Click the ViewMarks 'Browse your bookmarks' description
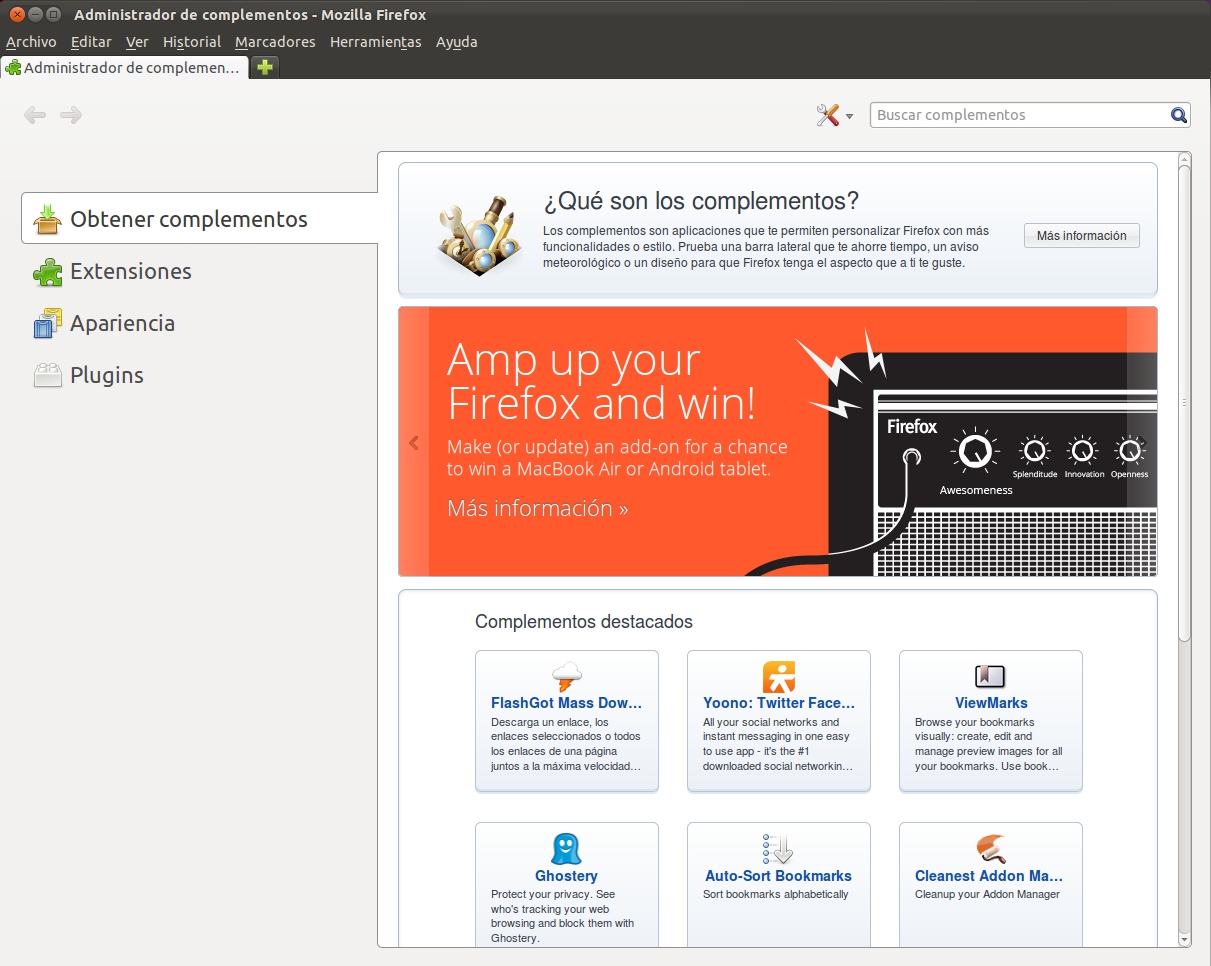The height and width of the screenshot is (966, 1211). point(989,744)
